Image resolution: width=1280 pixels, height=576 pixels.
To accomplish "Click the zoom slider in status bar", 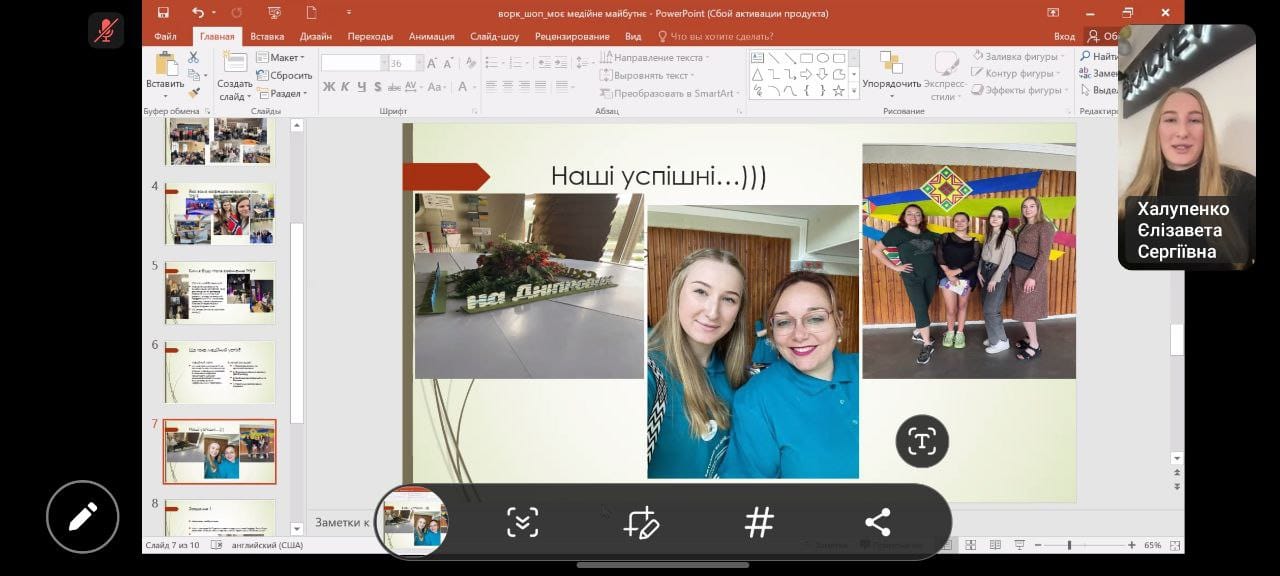I will coord(1070,545).
